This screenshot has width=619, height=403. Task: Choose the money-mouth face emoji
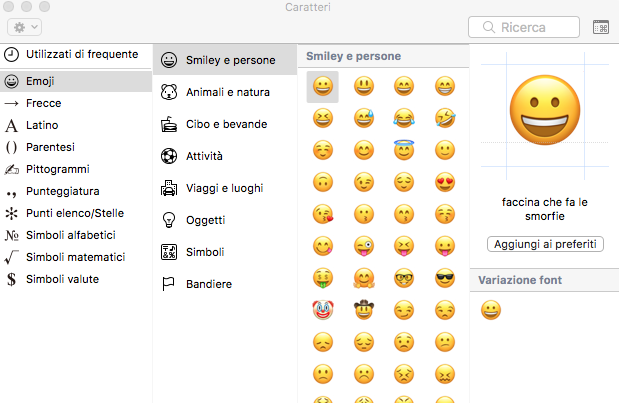click(x=323, y=278)
